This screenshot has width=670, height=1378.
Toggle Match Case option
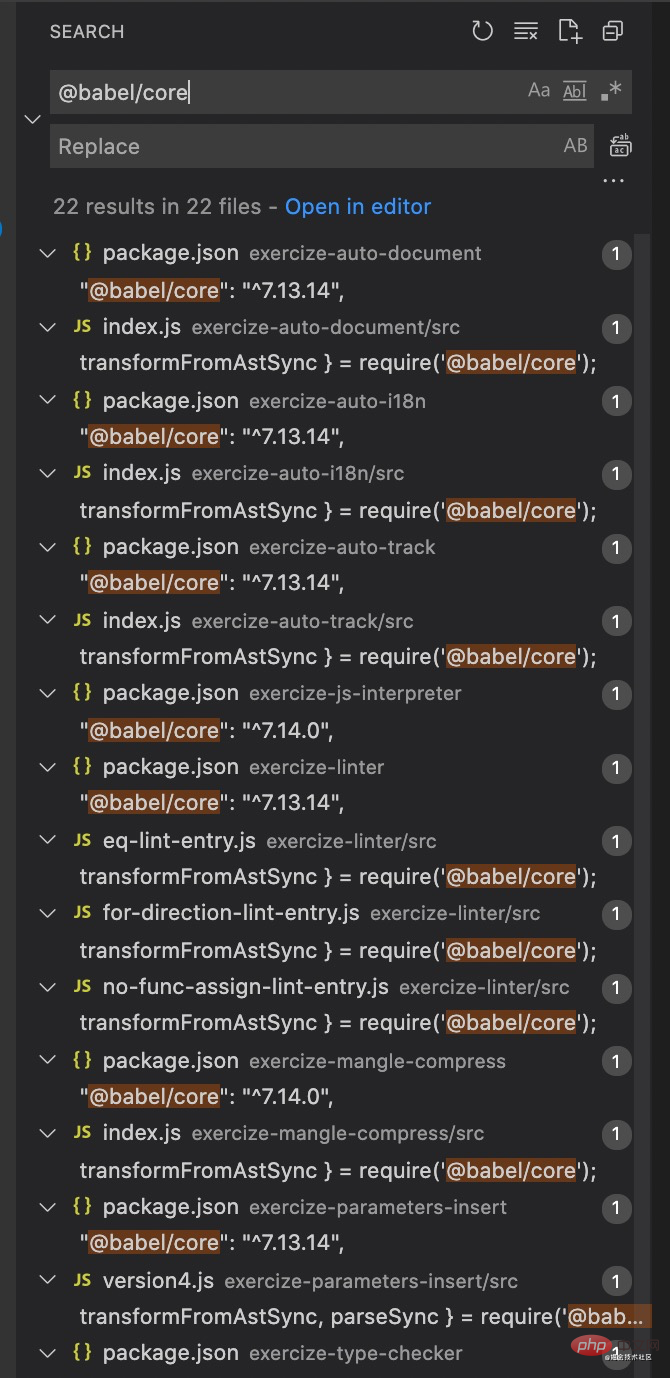(539, 91)
